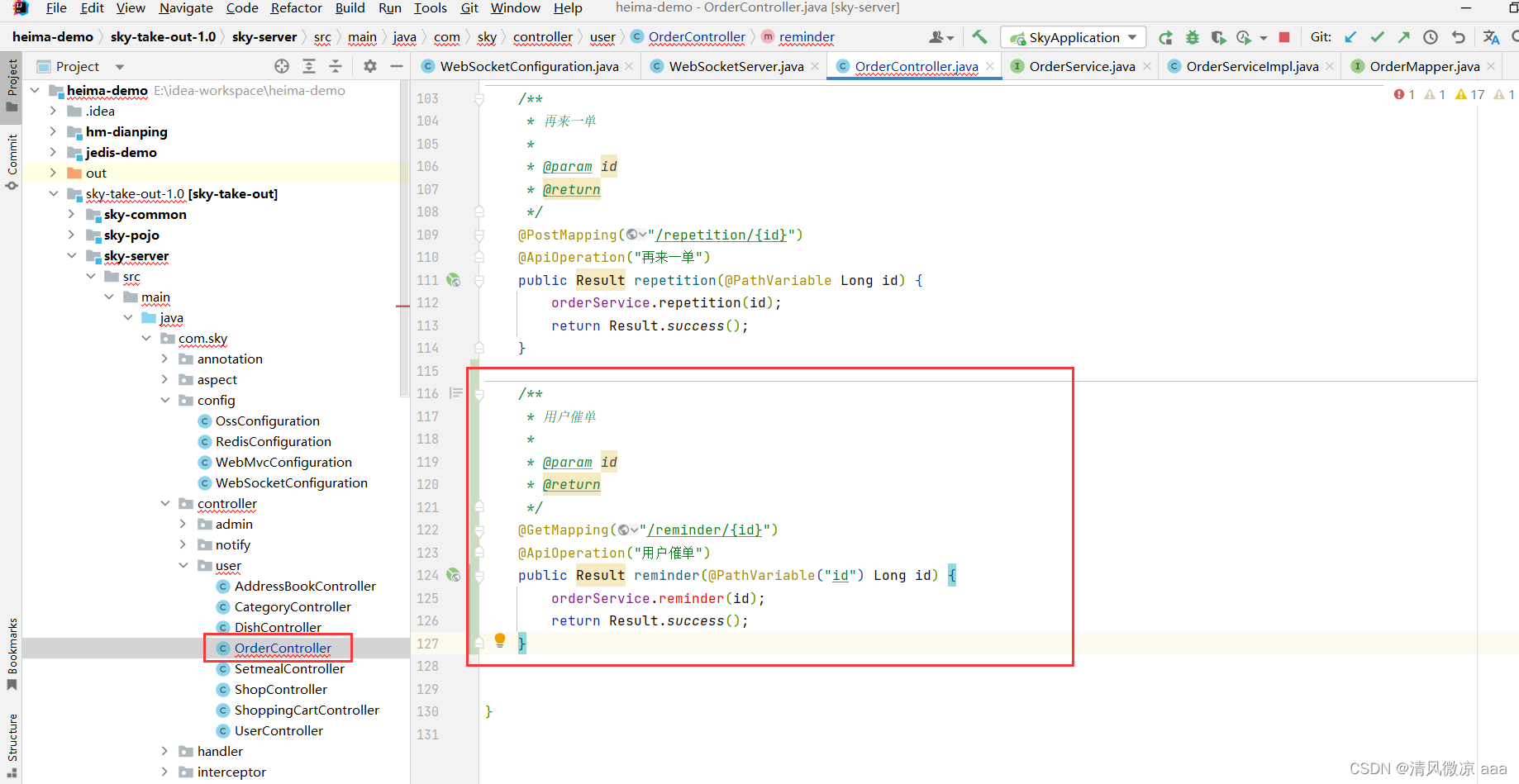Collapse the user controller package
Viewport: 1519px width, 784px height.
pos(183,565)
